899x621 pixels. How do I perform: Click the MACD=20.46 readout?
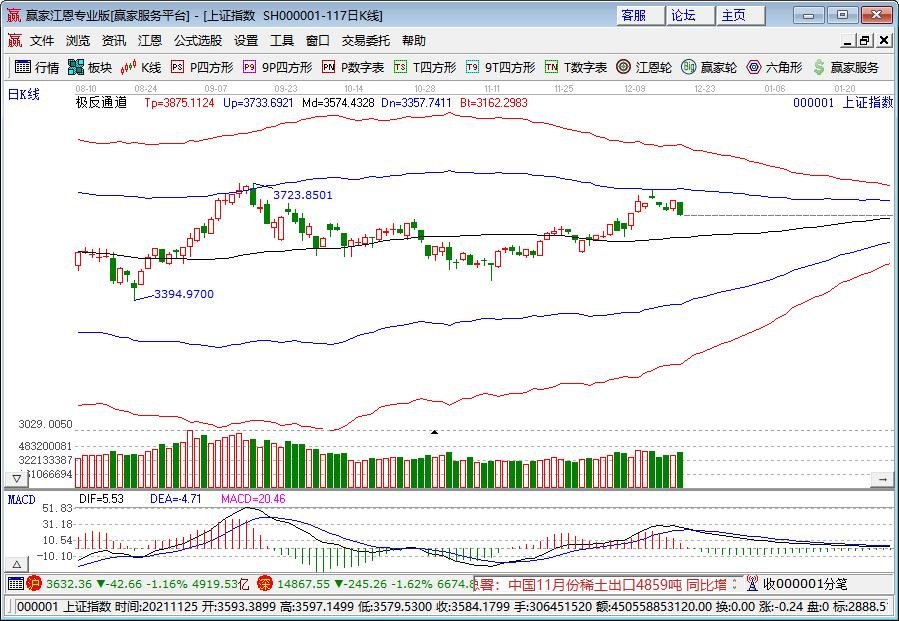[253, 499]
